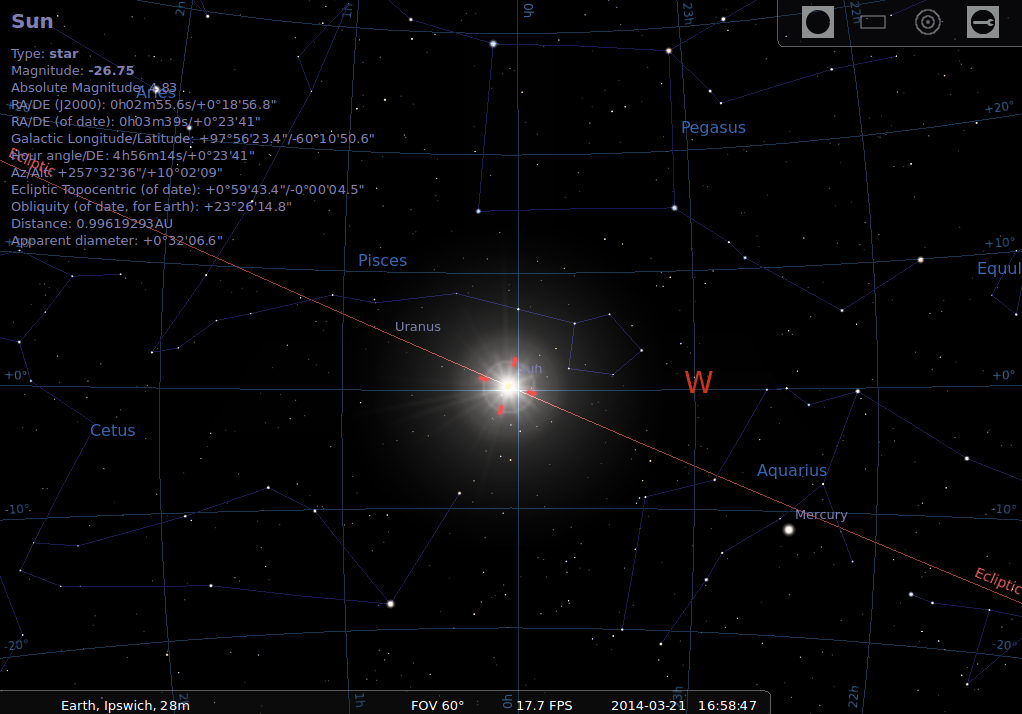Click the Sun heading in the info panel

[x=32, y=22]
